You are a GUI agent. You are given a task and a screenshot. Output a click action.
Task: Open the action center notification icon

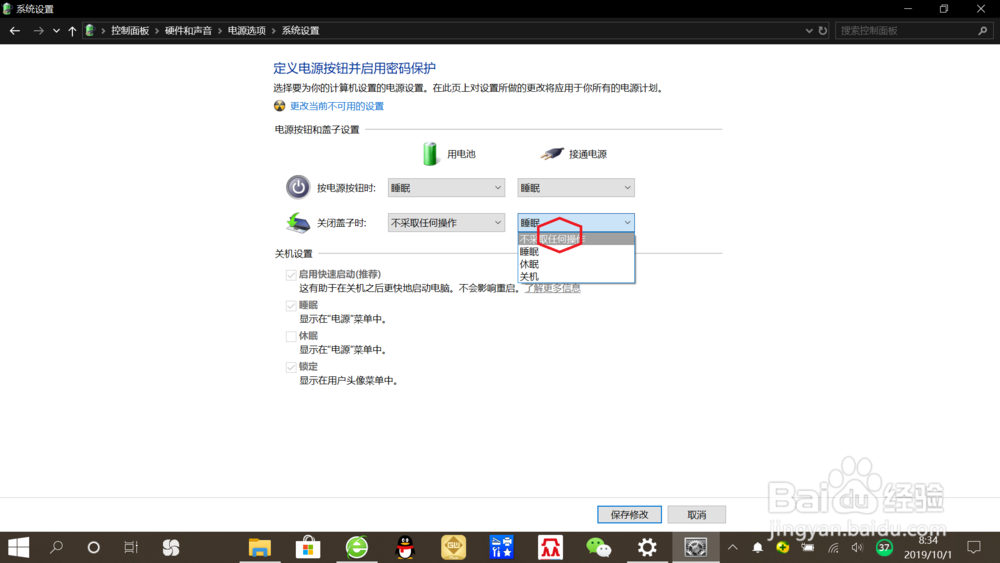pyautogui.click(x=974, y=547)
